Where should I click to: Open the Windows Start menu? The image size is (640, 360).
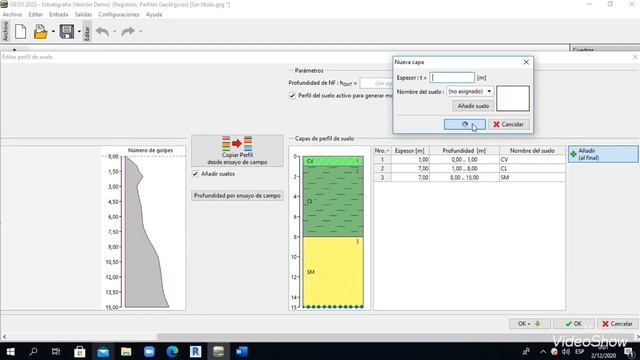click(x=11, y=351)
